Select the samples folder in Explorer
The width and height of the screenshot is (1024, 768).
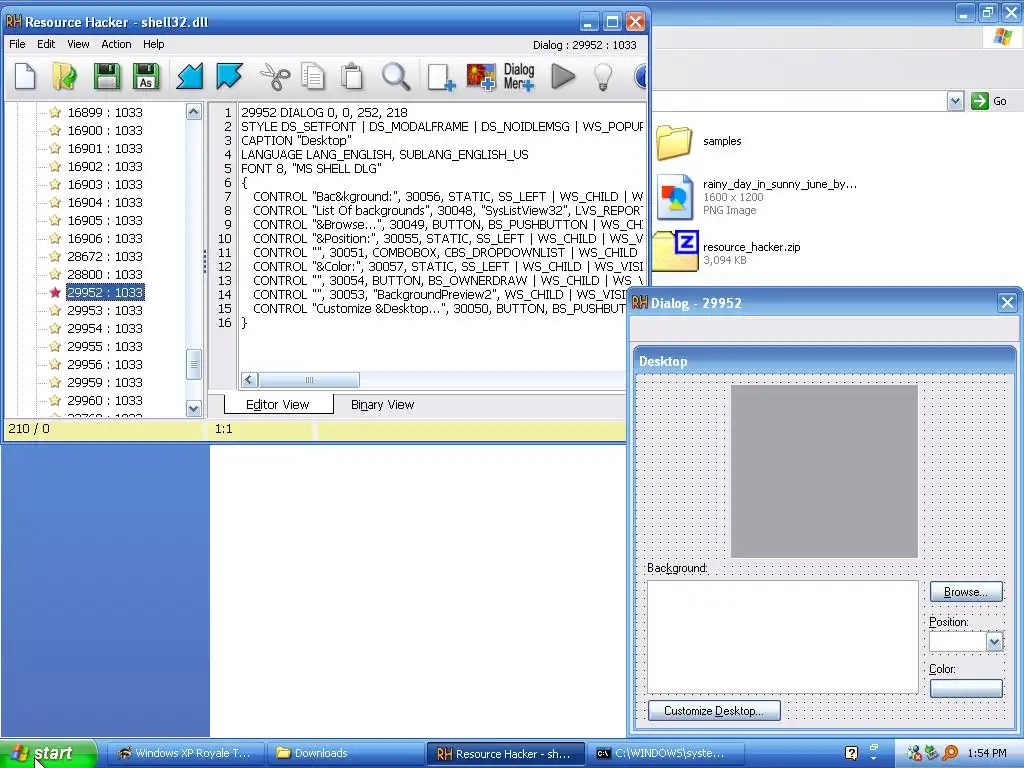pos(699,141)
